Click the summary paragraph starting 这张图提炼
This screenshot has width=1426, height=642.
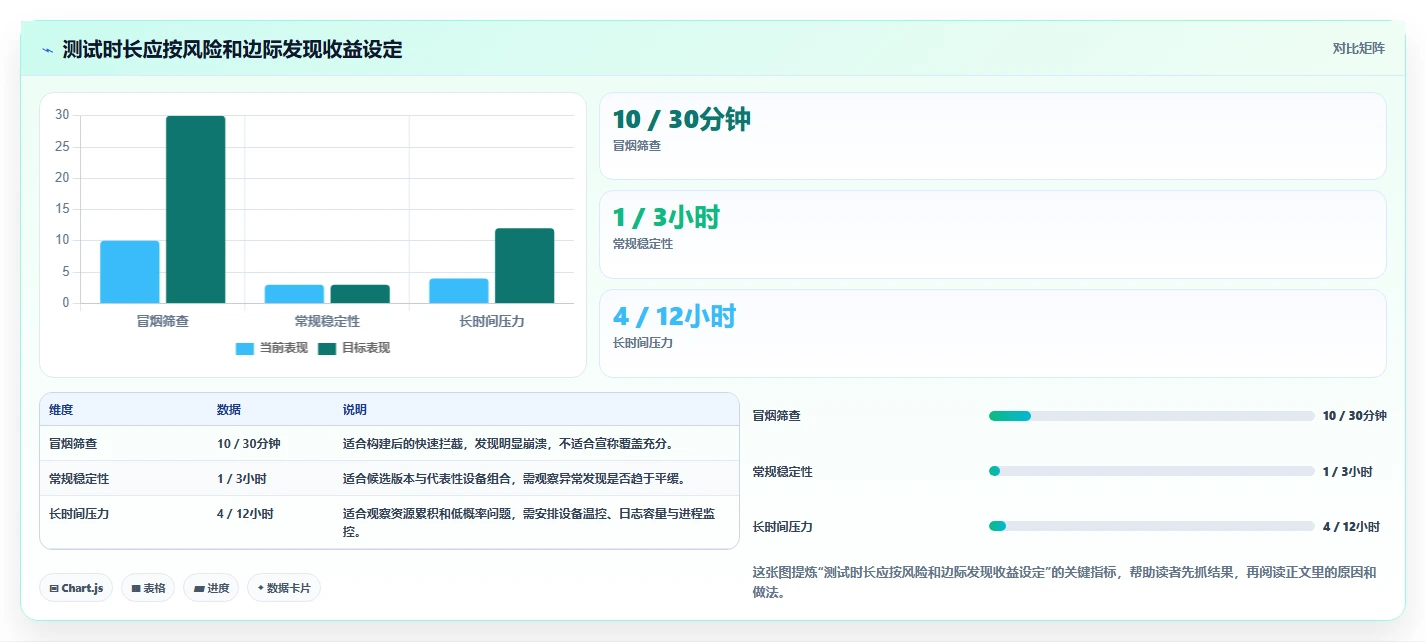point(1064,582)
